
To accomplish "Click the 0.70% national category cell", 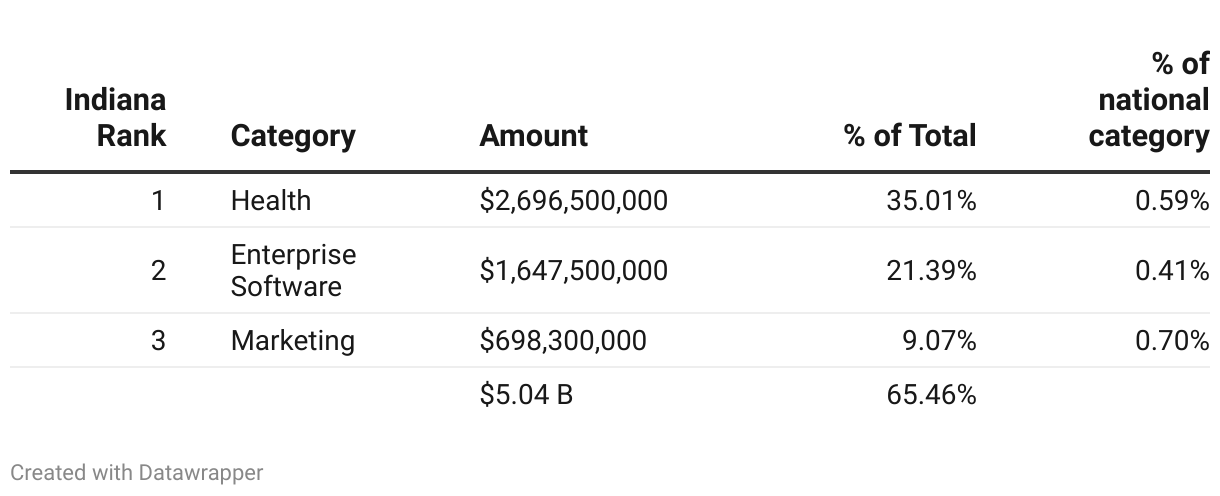I will pyautogui.click(x=1172, y=341).
